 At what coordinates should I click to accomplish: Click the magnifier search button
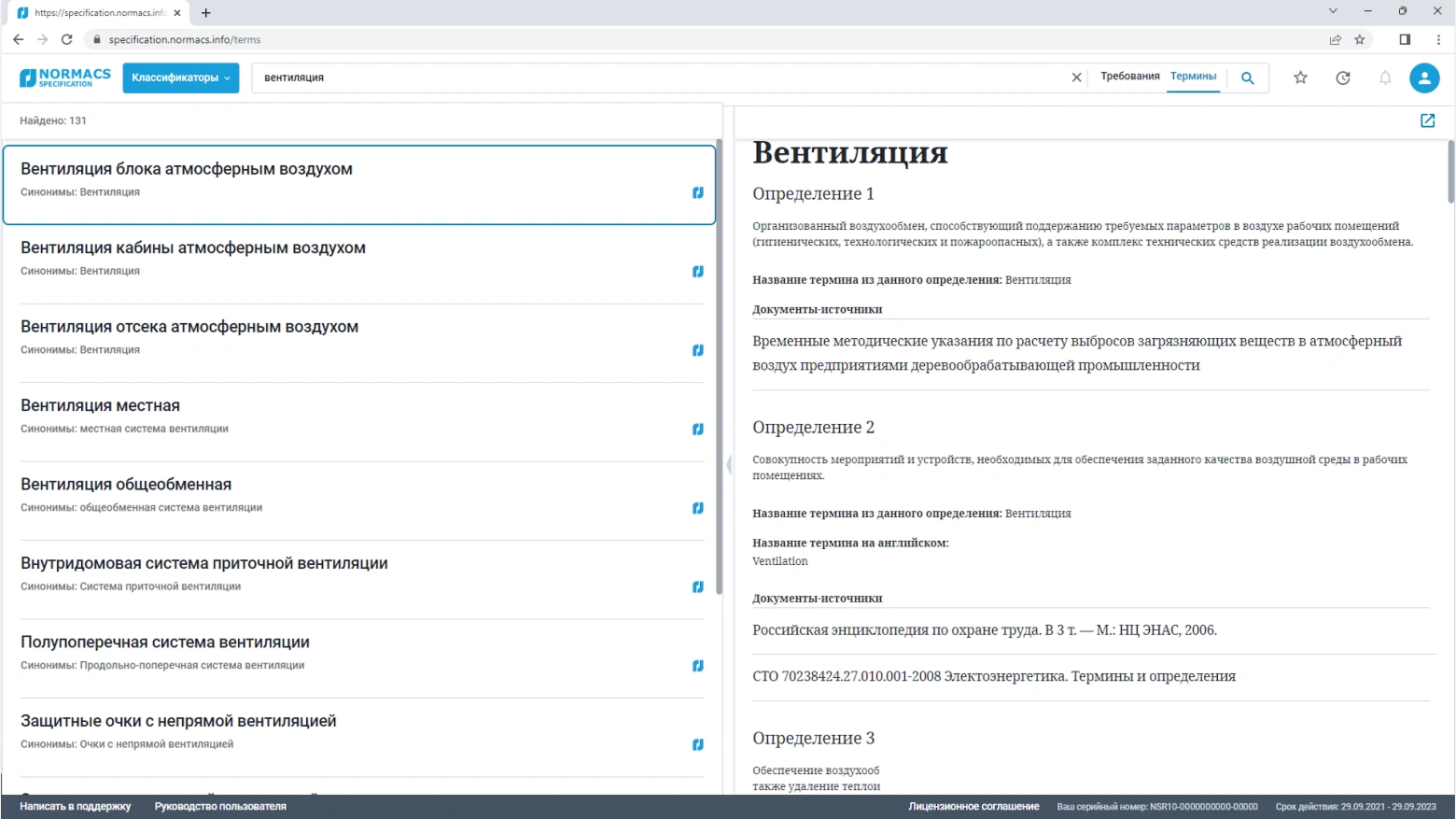[x=1247, y=78]
